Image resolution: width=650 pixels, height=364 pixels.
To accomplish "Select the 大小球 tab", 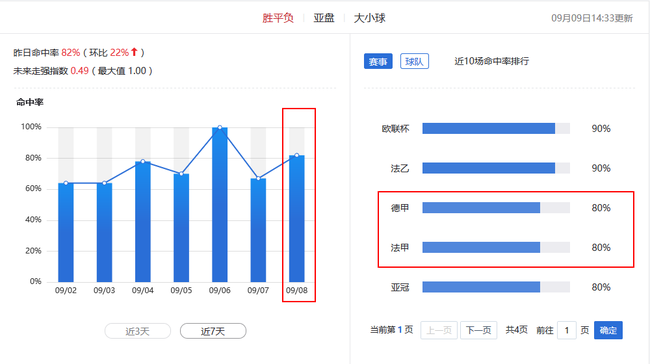I will tap(369, 18).
